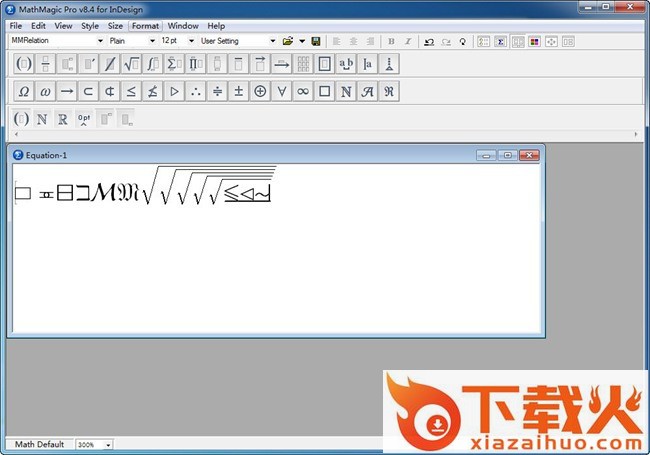Open the product template palette

pyautogui.click(x=196, y=64)
